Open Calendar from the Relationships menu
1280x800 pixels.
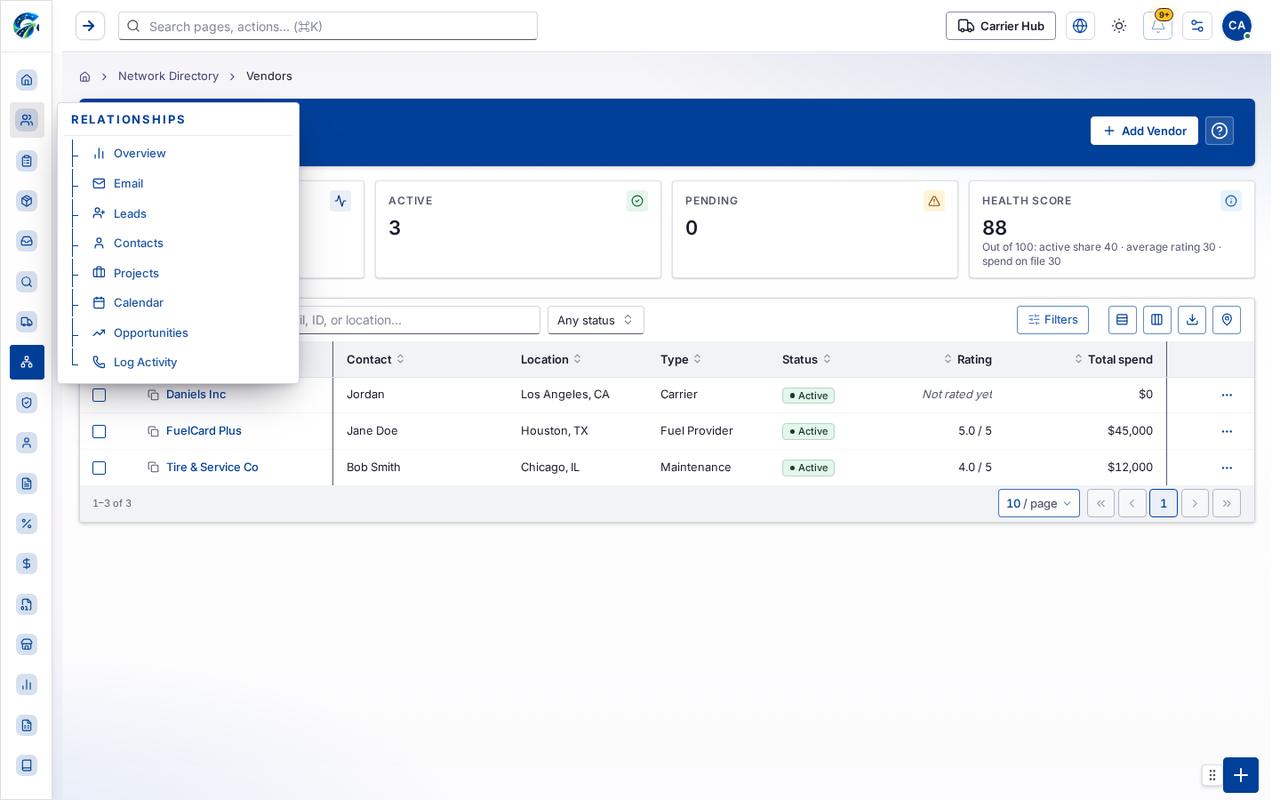(138, 303)
